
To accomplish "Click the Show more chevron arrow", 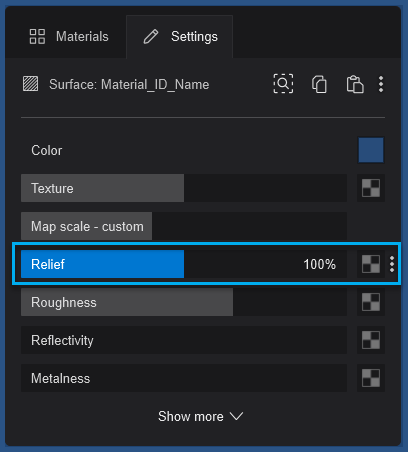I will (x=237, y=416).
